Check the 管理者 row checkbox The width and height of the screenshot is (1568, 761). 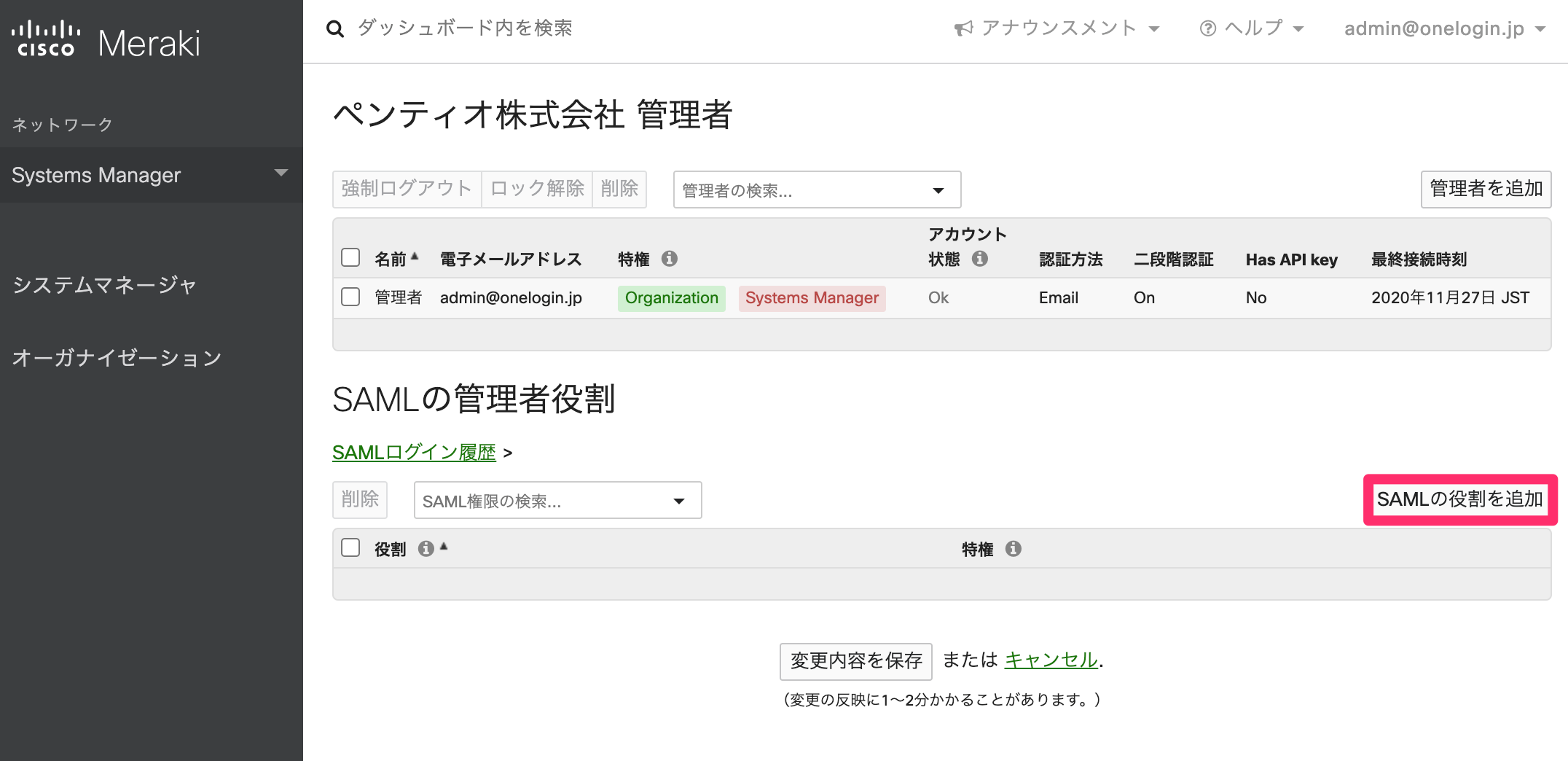pyautogui.click(x=350, y=297)
